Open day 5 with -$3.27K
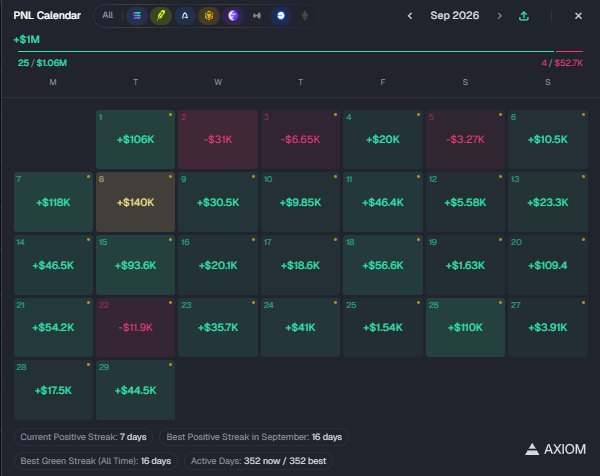Viewport: 600px width, 476px height. (465, 139)
